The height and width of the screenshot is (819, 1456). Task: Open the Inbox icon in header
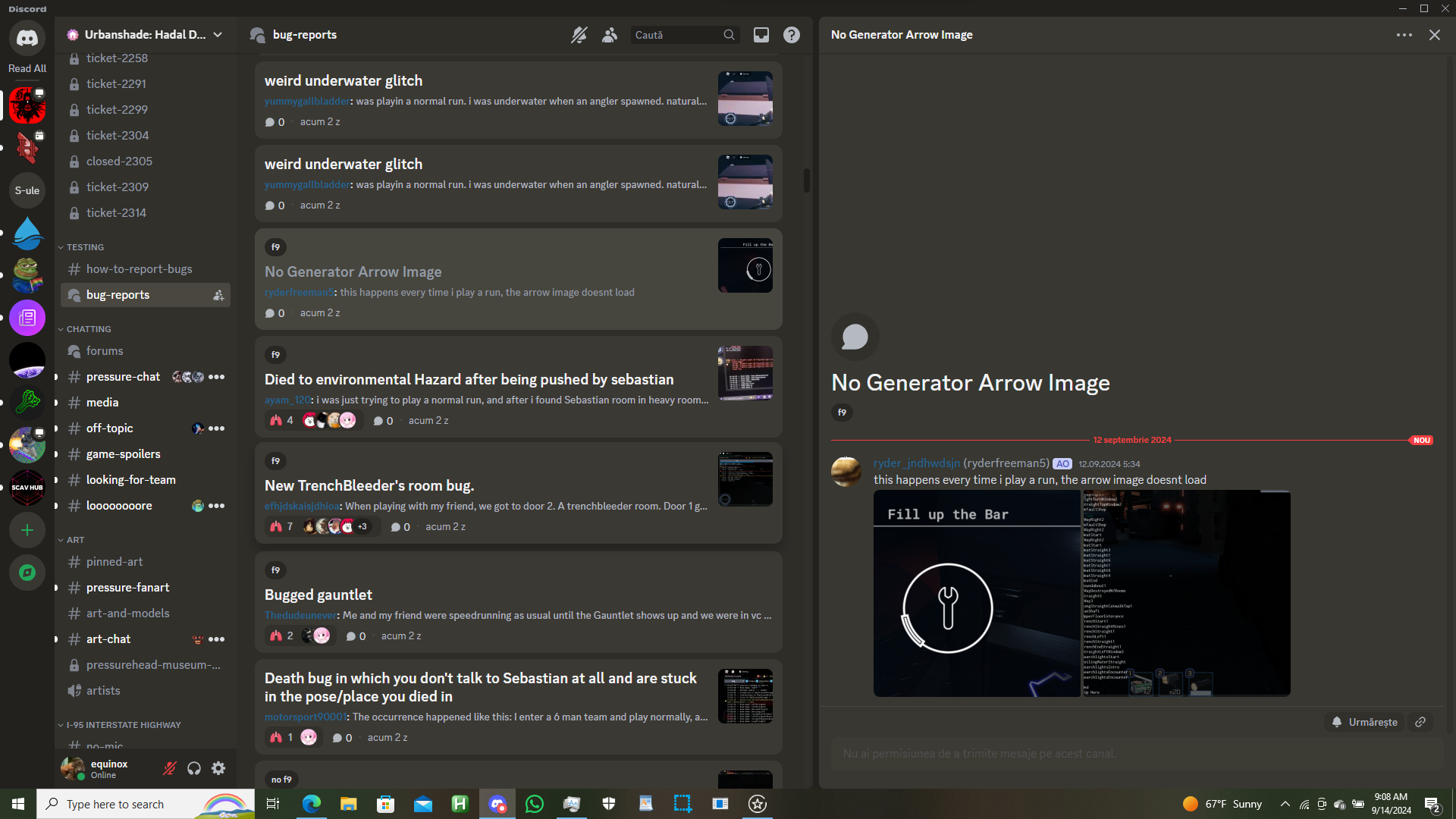[x=761, y=35]
